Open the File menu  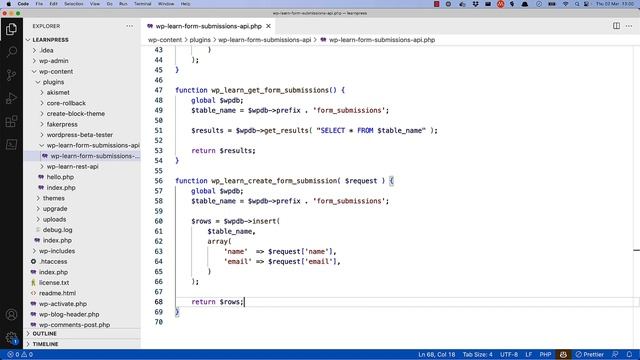(39, 4)
